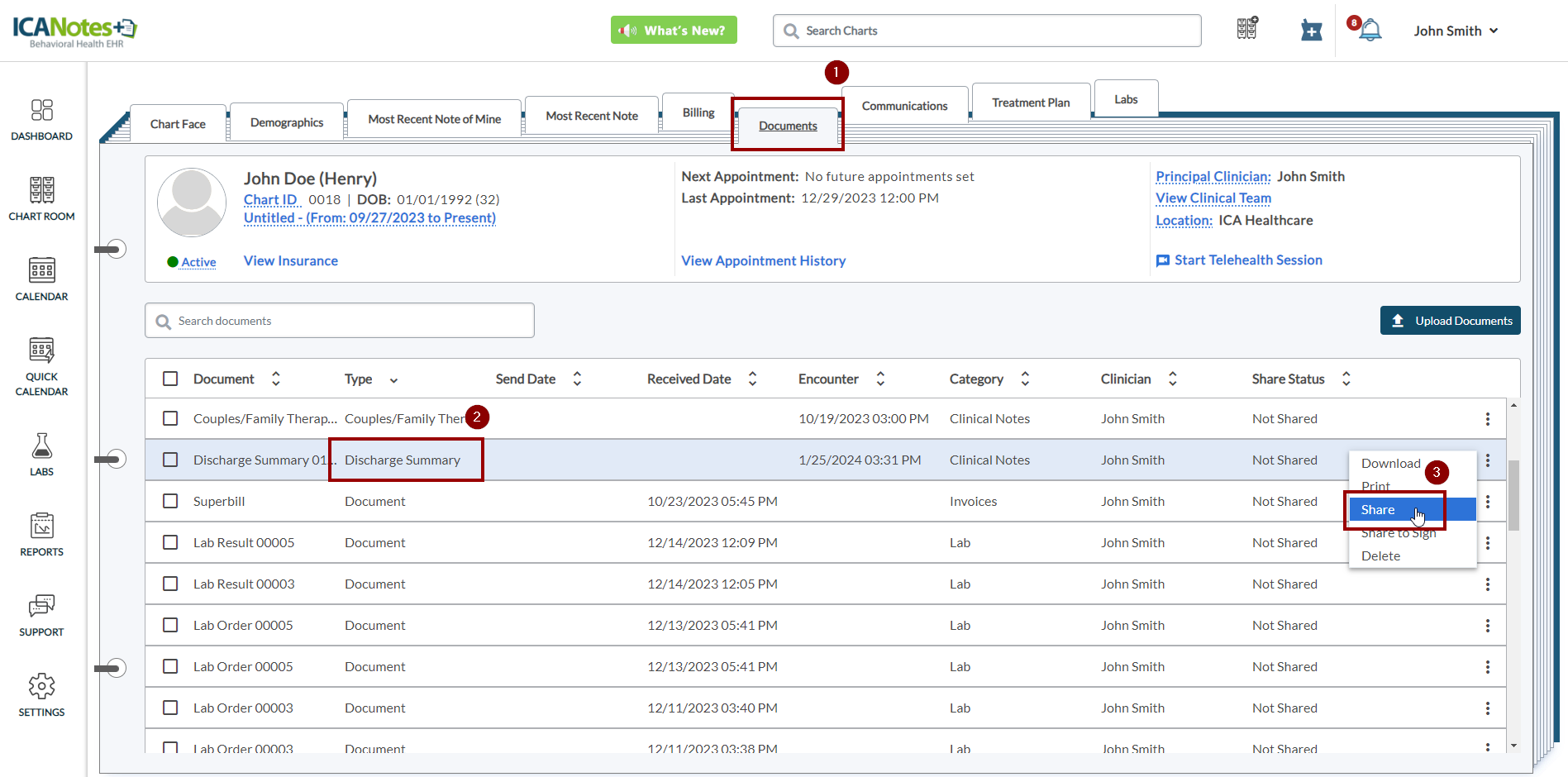Click the Upload Documents button
The image size is (1568, 777).
tap(1450, 321)
